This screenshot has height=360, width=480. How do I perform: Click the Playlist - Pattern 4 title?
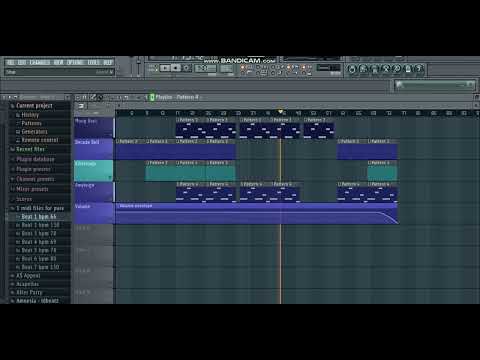coord(177,97)
